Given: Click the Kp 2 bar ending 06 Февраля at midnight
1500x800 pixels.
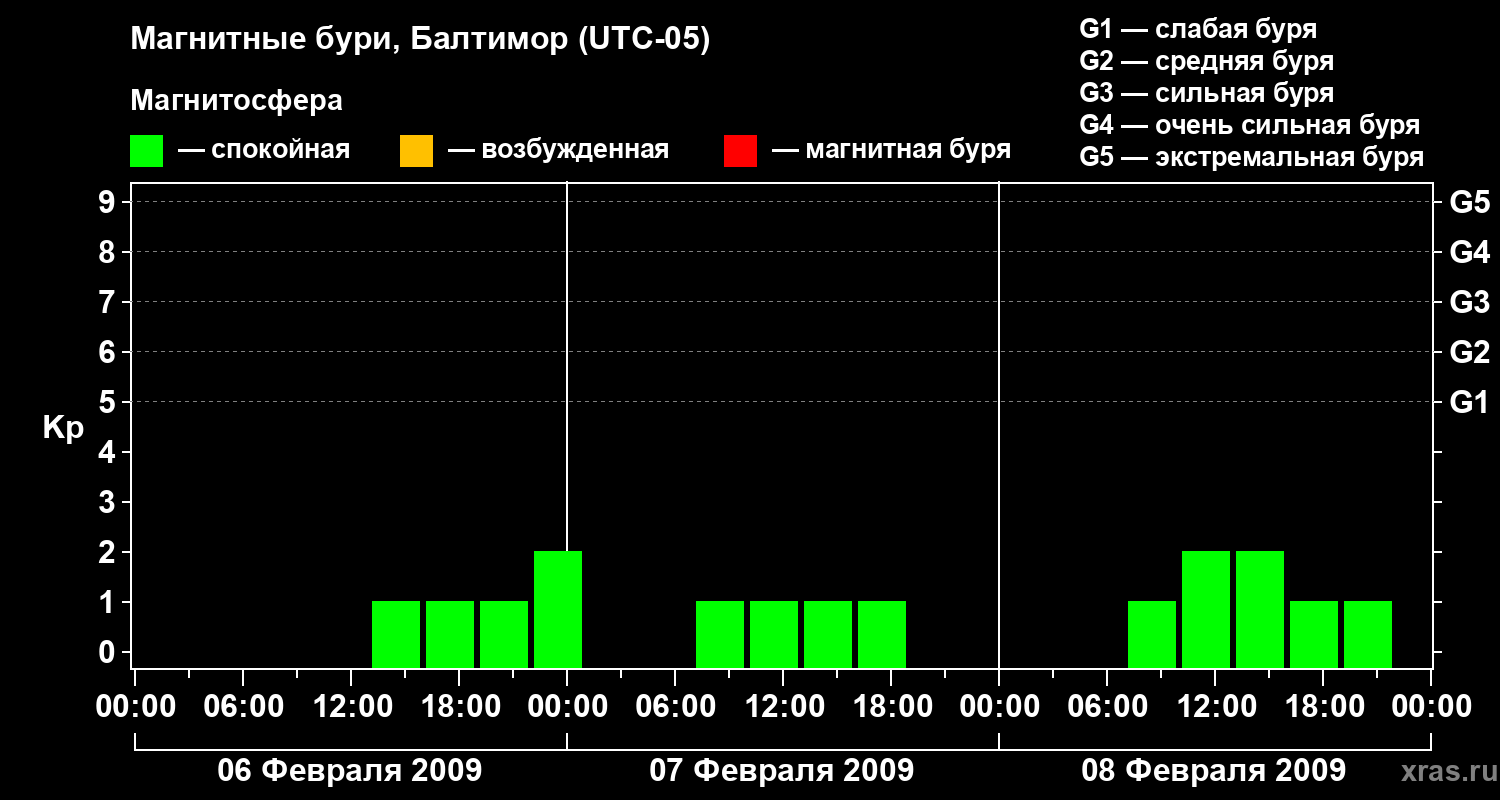Looking at the screenshot, I should (558, 609).
